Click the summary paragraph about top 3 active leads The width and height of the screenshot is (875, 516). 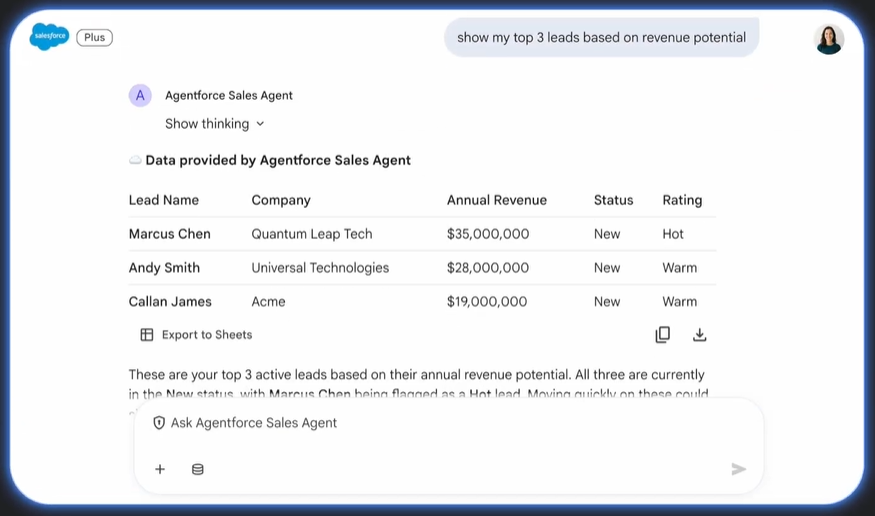pos(419,384)
